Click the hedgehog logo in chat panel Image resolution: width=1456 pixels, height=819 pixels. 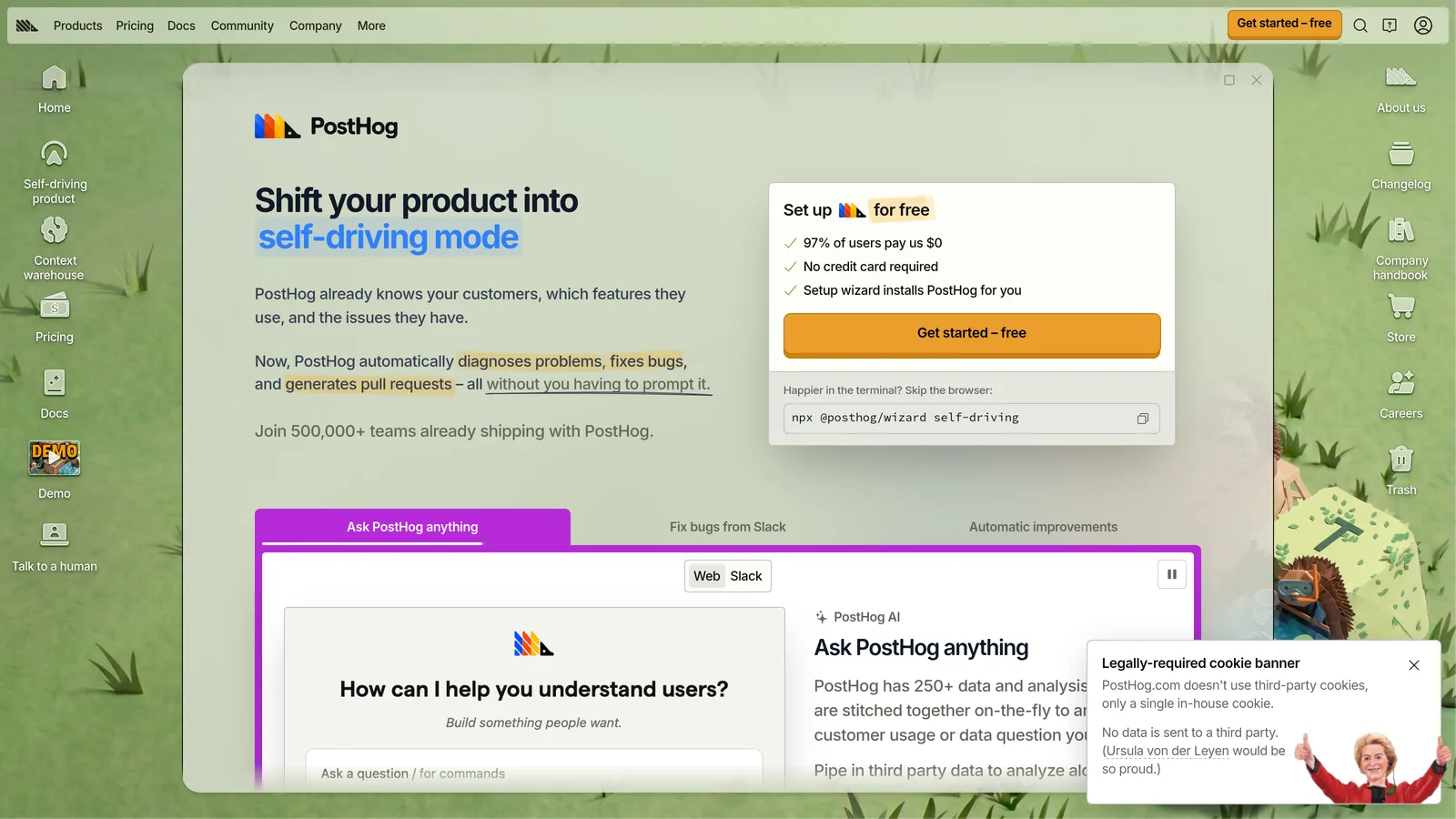pyautogui.click(x=534, y=644)
